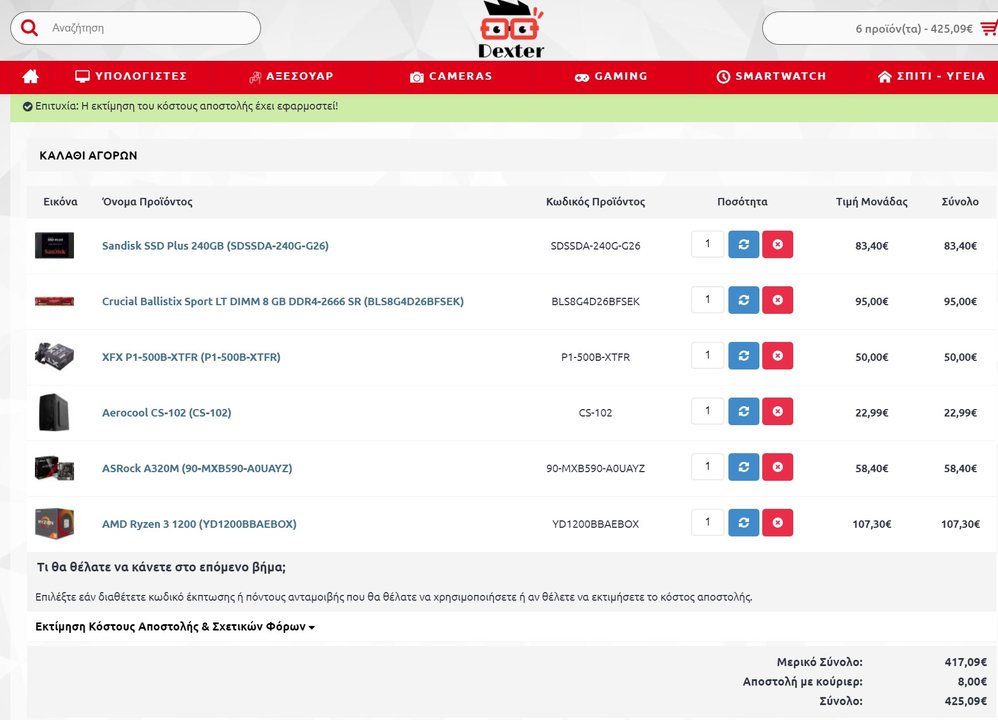Click the Αποστολή με κούριερ value 8,00€
Screen dimensions: 998x720
click(x=972, y=681)
